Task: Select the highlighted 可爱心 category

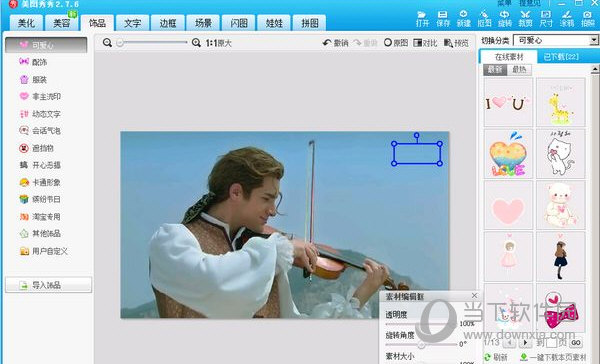Action: coord(46,45)
